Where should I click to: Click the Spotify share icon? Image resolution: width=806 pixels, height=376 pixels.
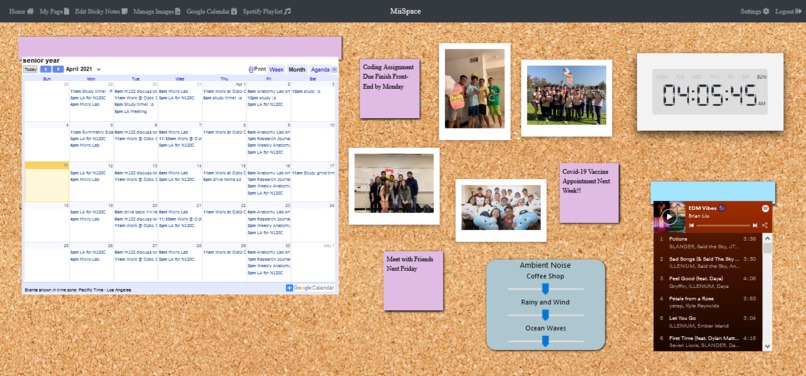click(x=765, y=225)
